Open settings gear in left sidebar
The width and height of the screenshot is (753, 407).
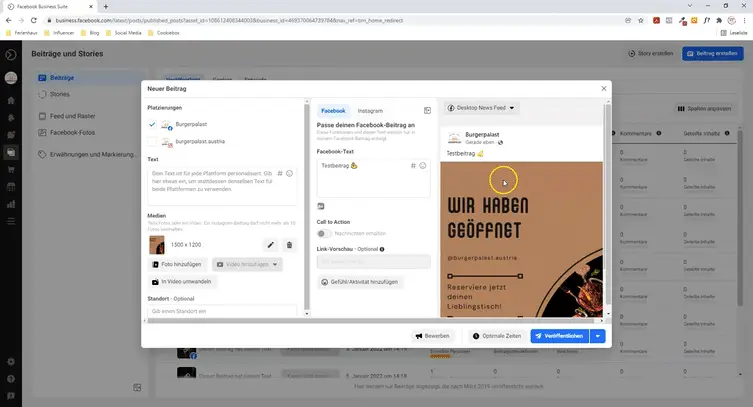coord(11,361)
